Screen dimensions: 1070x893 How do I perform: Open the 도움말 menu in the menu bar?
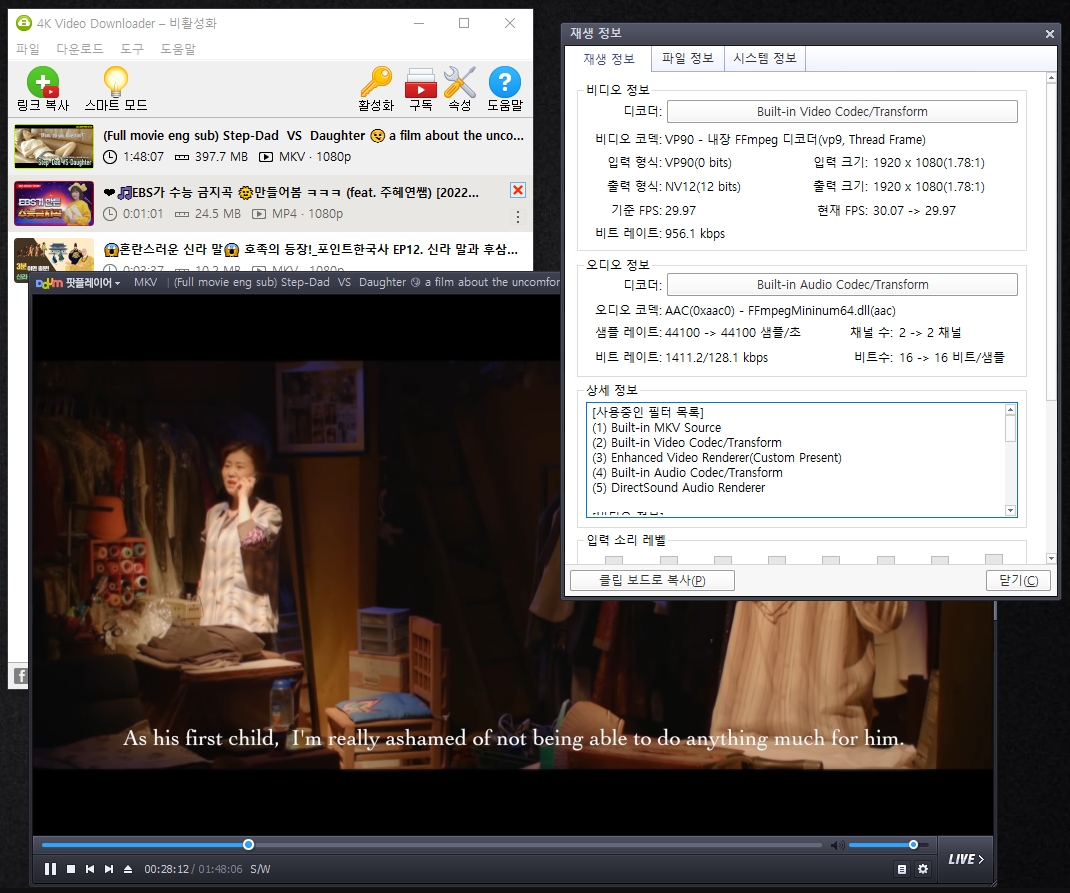pyautogui.click(x=178, y=49)
